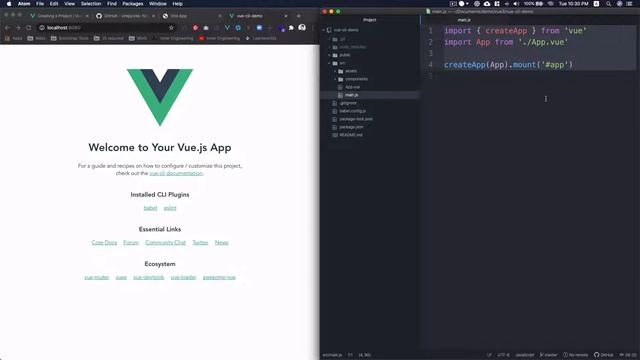The height and width of the screenshot is (360, 640).
Task: Open the Atom application menu
Action: [24, 4]
